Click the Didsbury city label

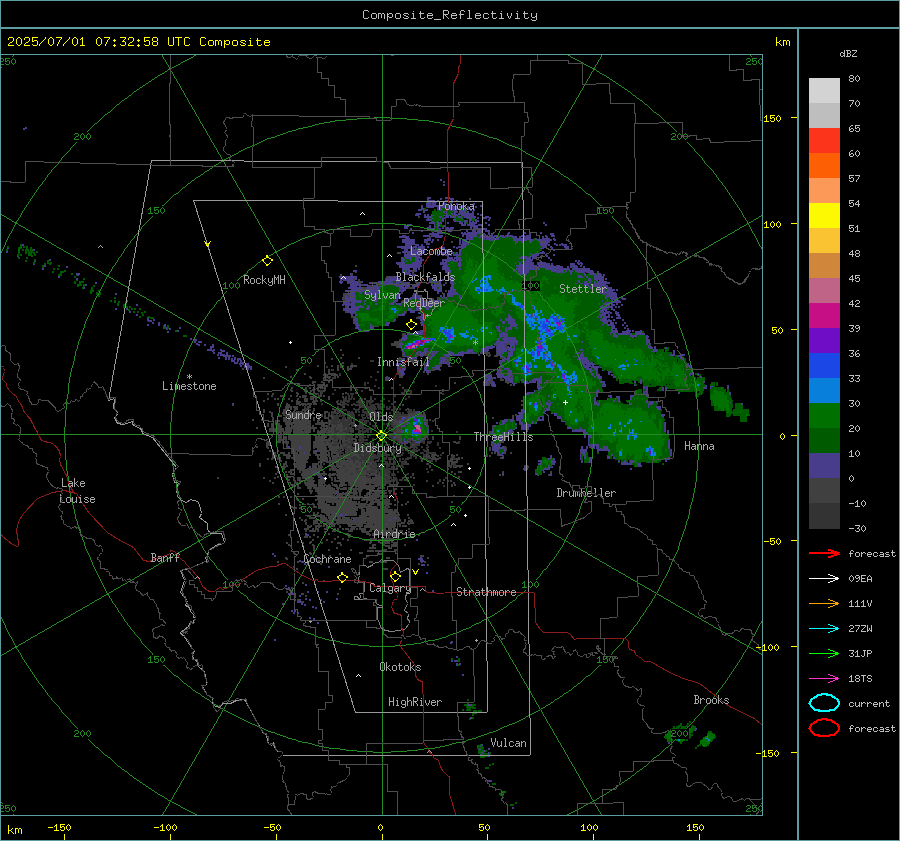(377, 448)
